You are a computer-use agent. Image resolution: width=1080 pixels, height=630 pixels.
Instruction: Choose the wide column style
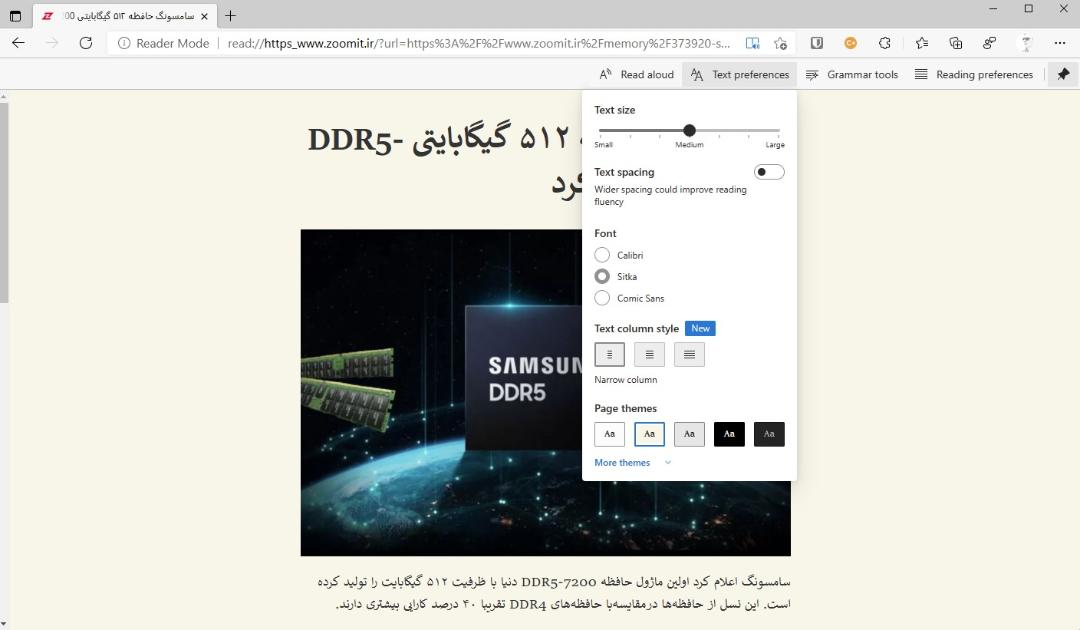pyautogui.click(x=689, y=355)
